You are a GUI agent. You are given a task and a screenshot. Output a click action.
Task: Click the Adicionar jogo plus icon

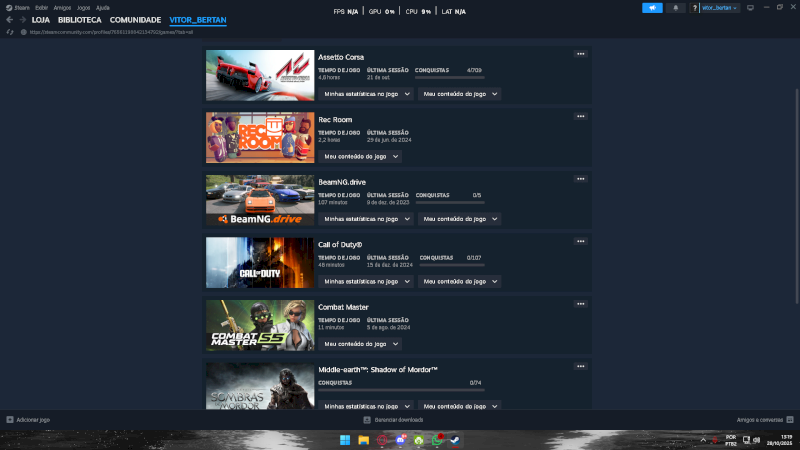(x=10, y=419)
